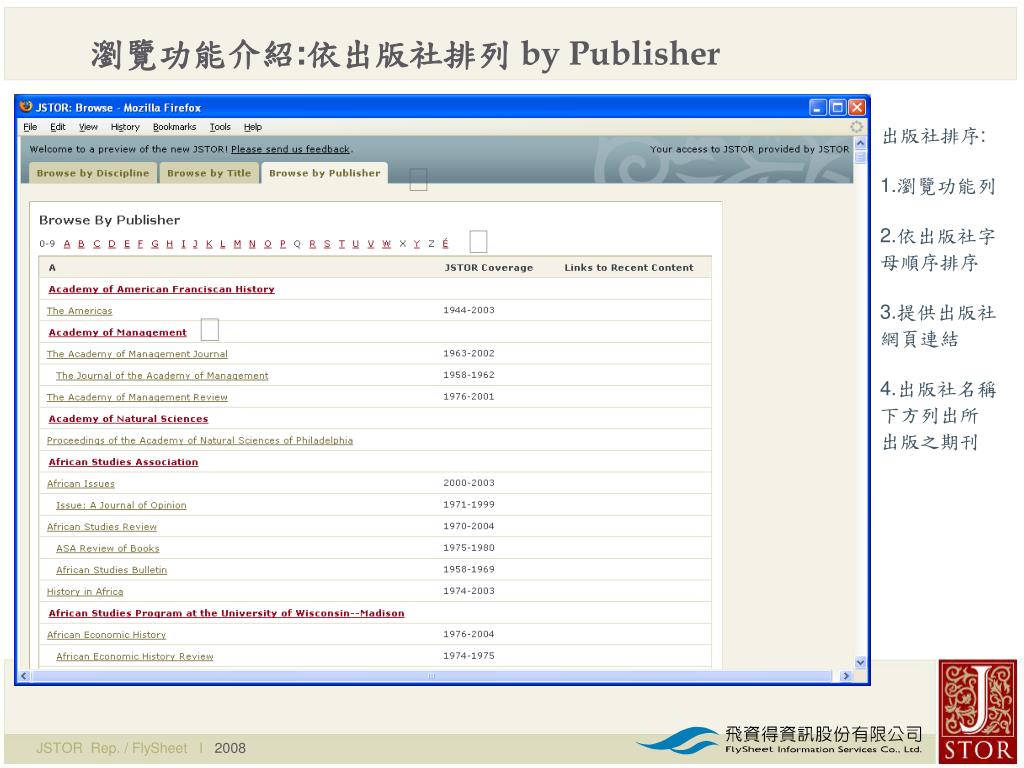Open African Studies Bulletin

[x=112, y=569]
